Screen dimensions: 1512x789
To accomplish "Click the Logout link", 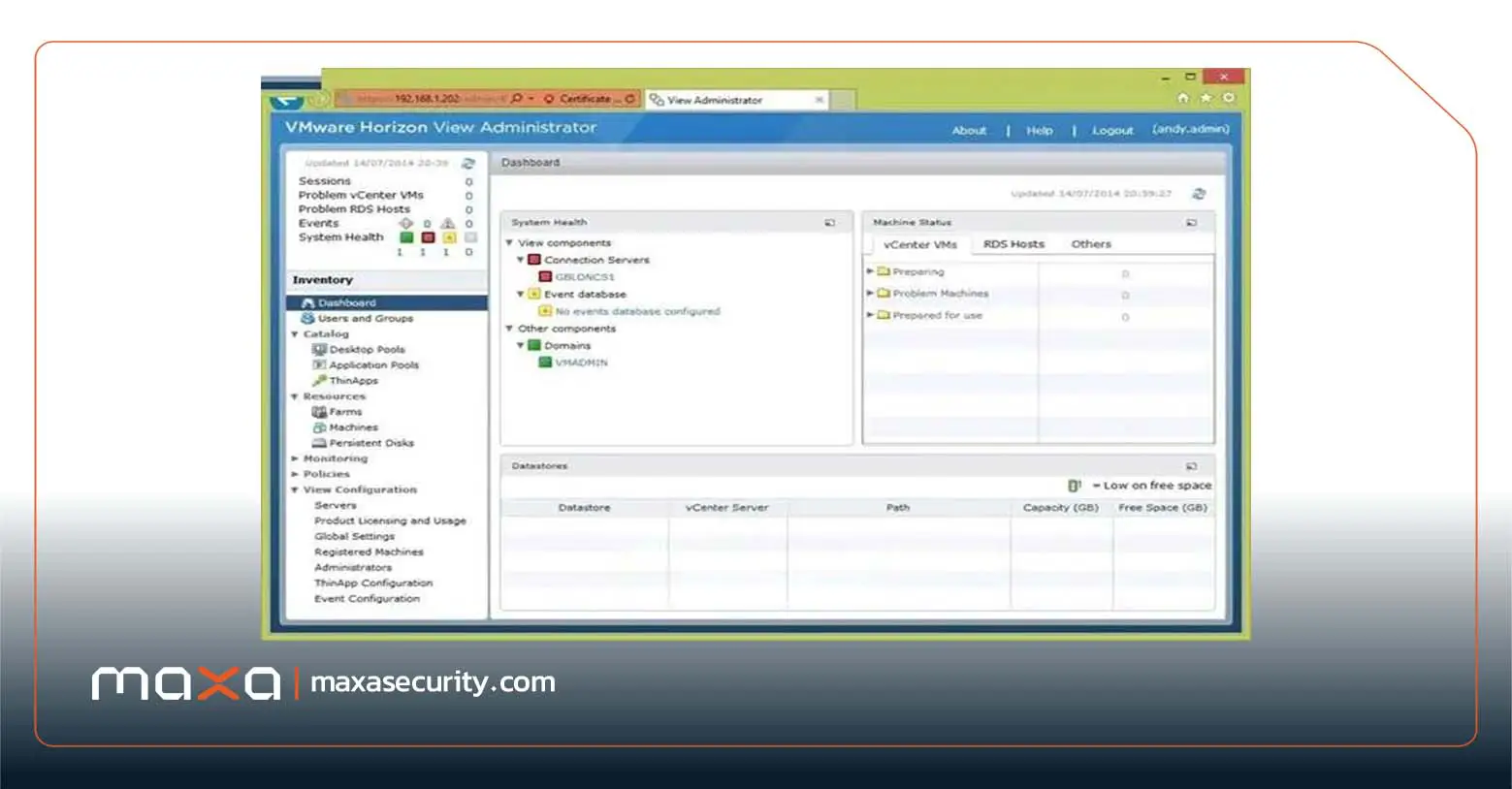I will pyautogui.click(x=1112, y=130).
